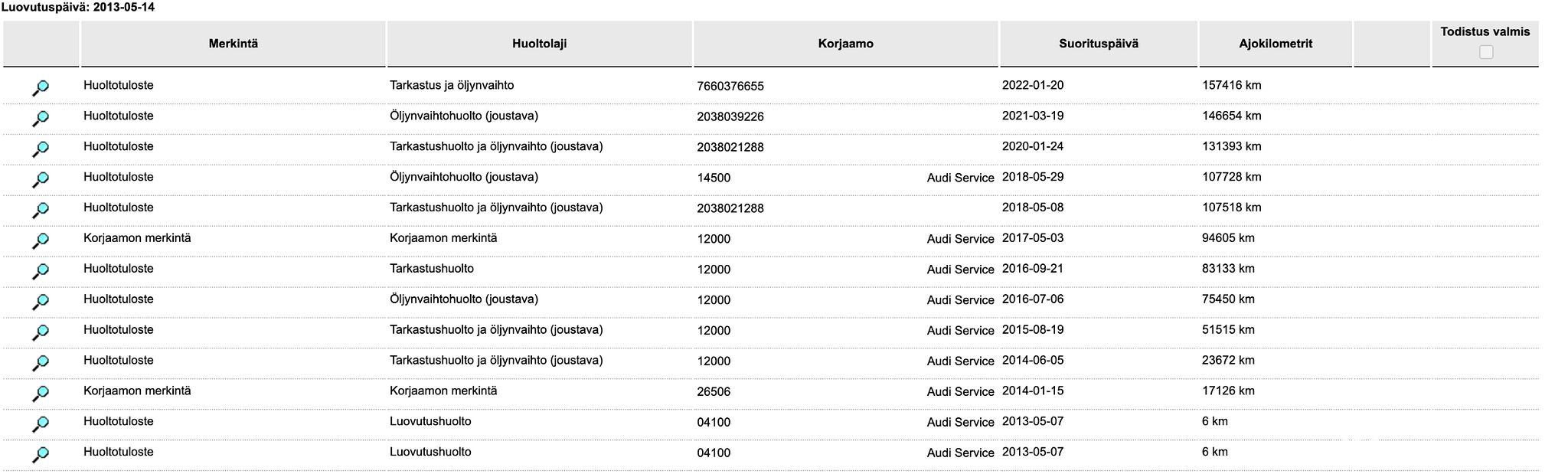Open last Luovutushuolto row magnifier

click(41, 455)
